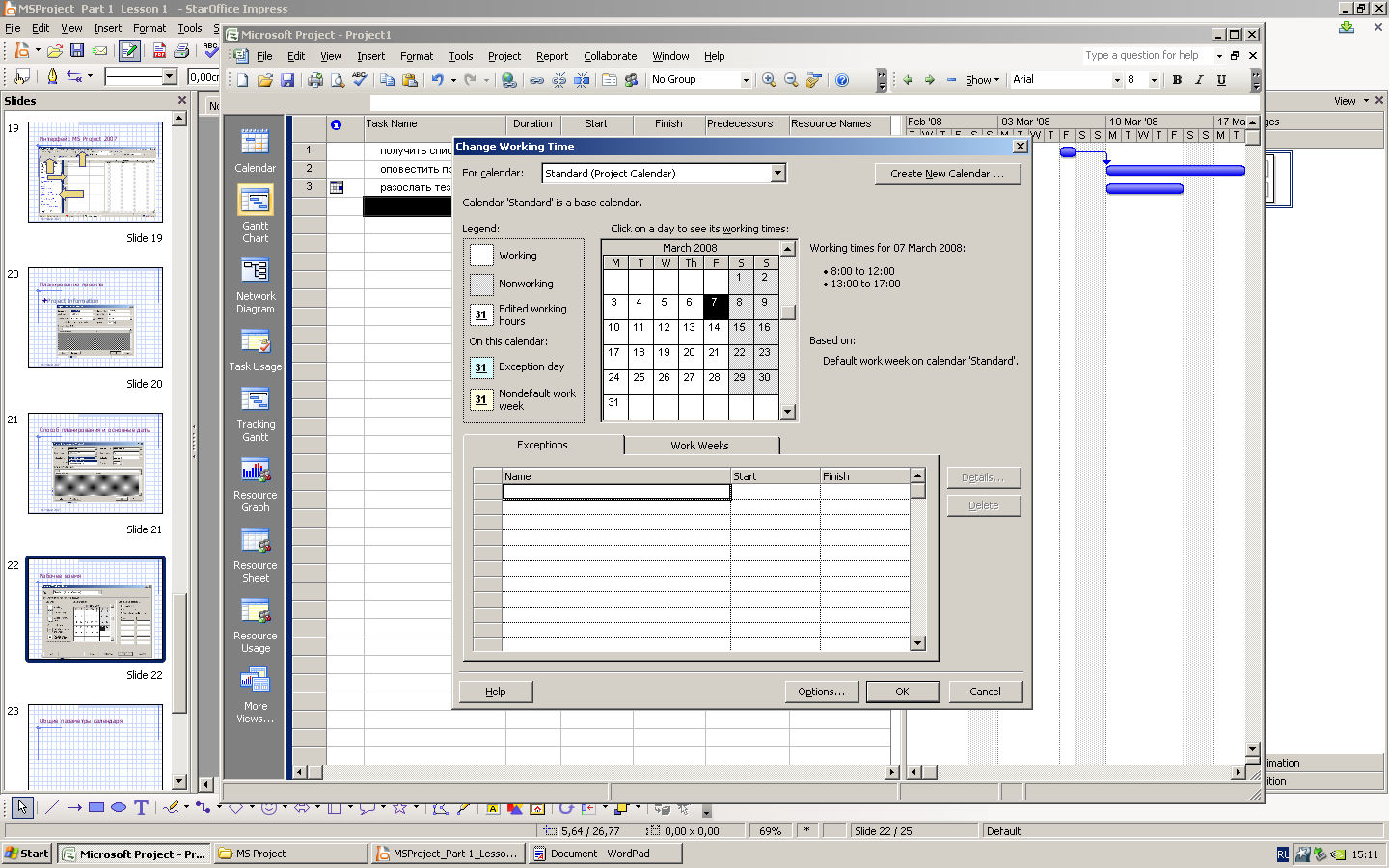This screenshot has width=1389, height=868.
Task: Open the undo history dropdown arrow
Action: point(453,80)
